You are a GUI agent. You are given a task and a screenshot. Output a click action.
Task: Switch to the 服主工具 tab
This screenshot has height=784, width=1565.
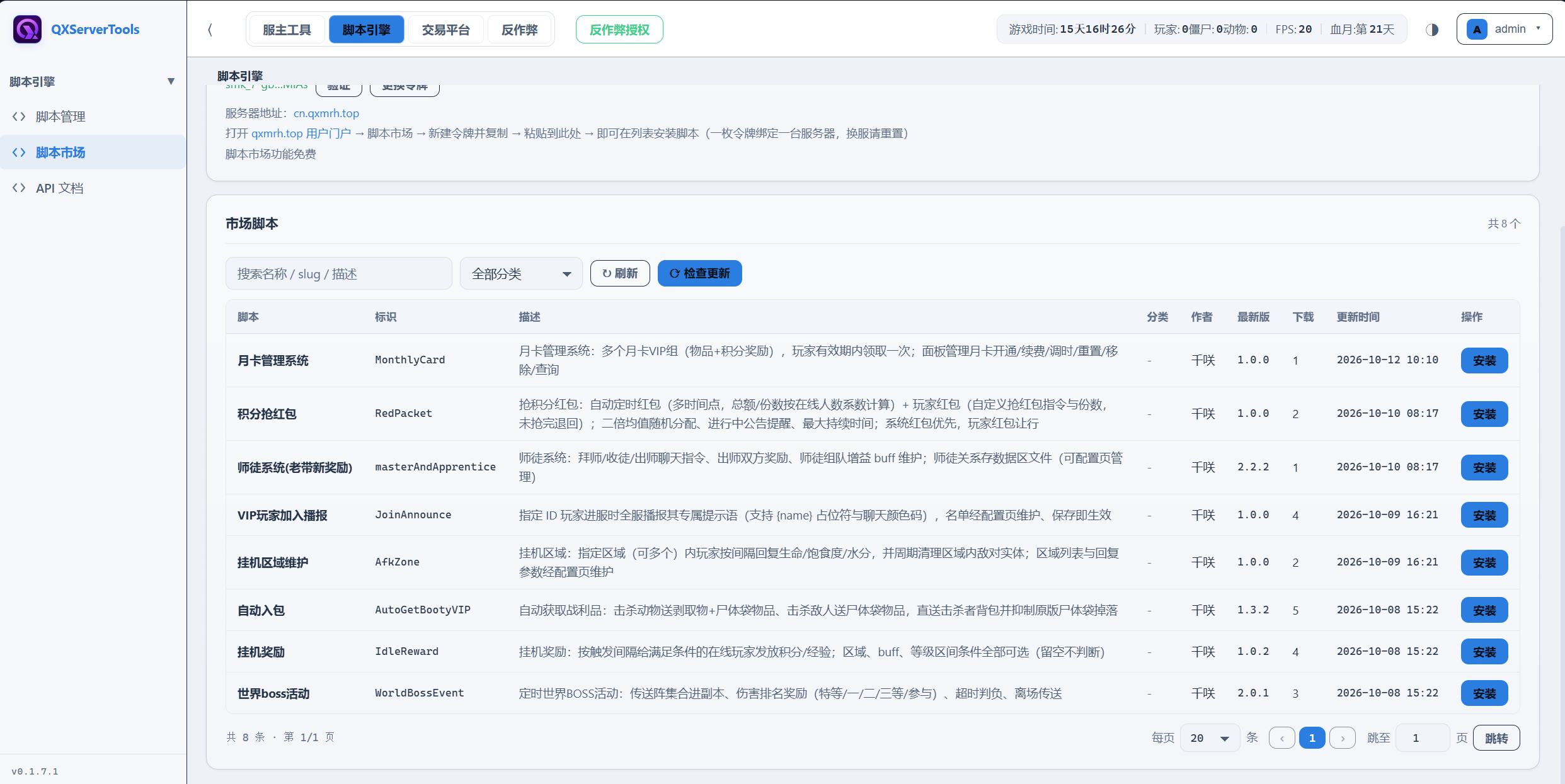pos(287,30)
